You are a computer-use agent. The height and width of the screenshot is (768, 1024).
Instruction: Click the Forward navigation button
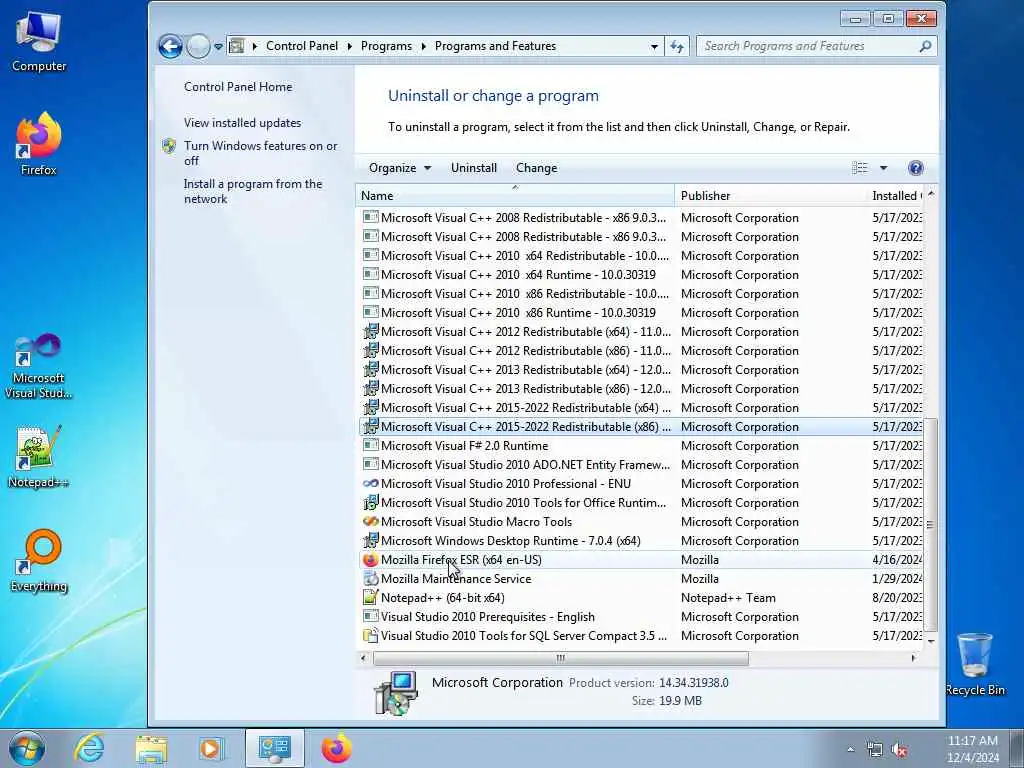pyautogui.click(x=199, y=46)
